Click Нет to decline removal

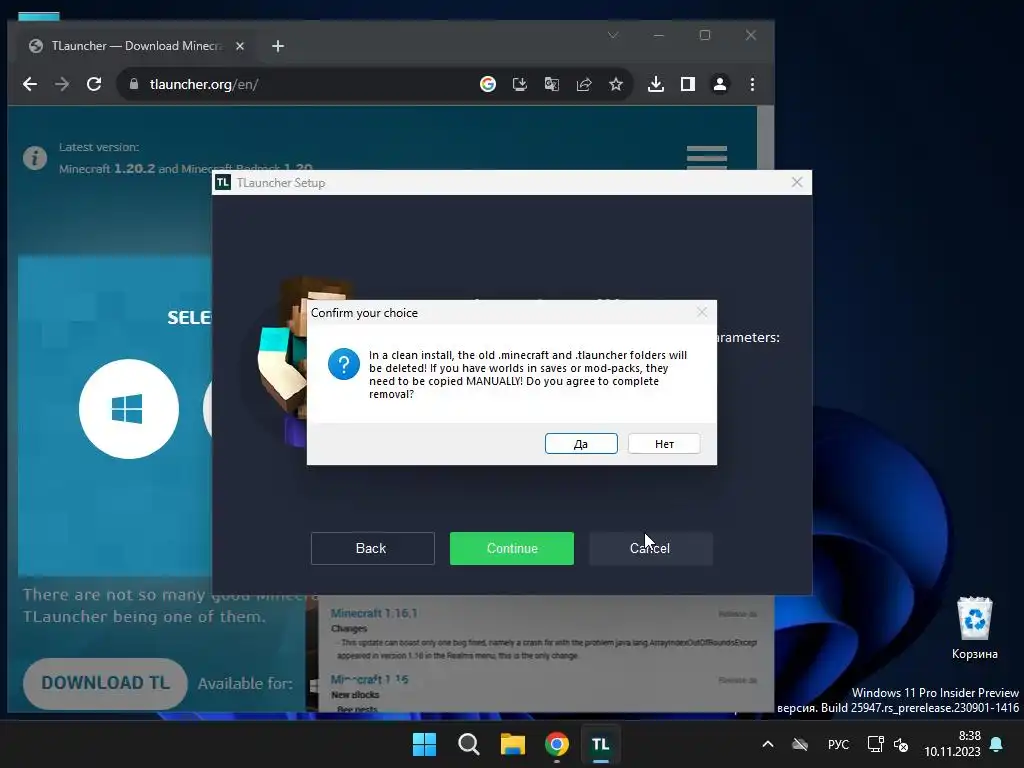(664, 443)
